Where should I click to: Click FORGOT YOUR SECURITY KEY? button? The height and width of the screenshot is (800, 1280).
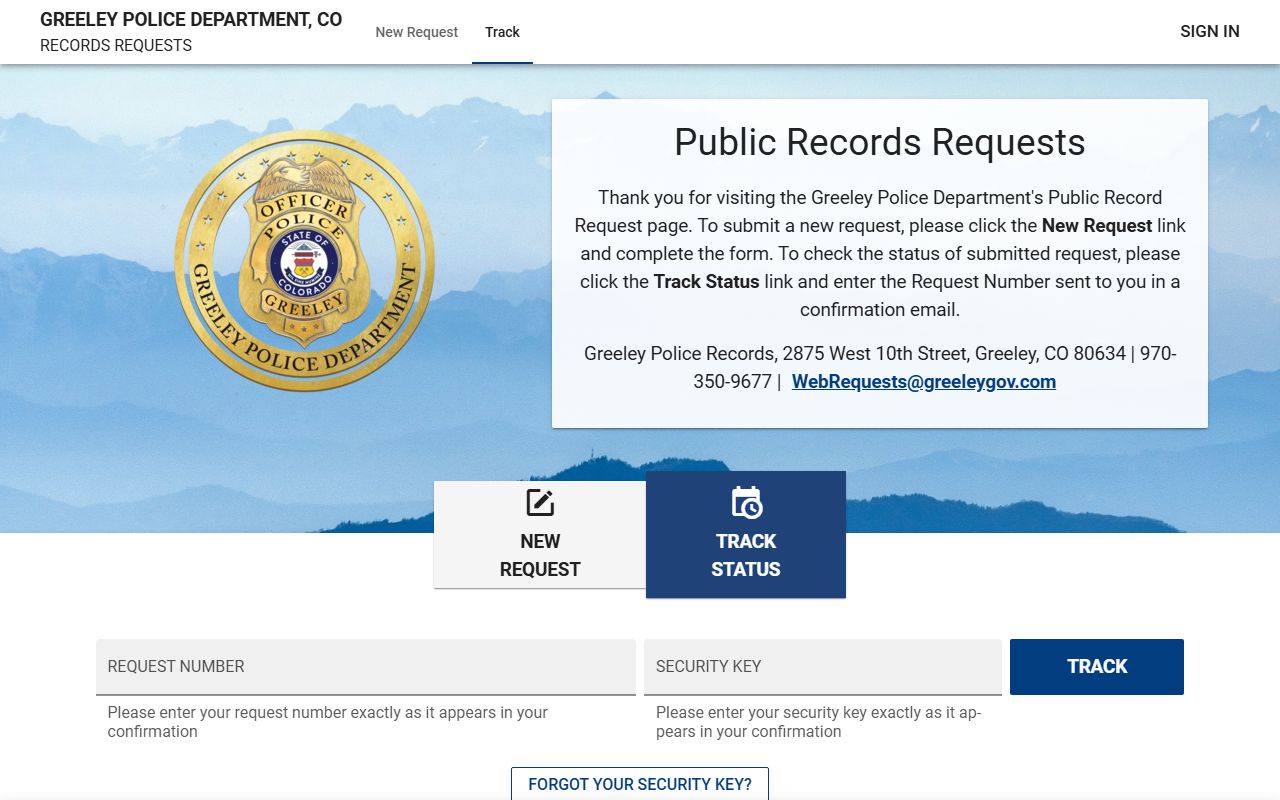tap(640, 784)
